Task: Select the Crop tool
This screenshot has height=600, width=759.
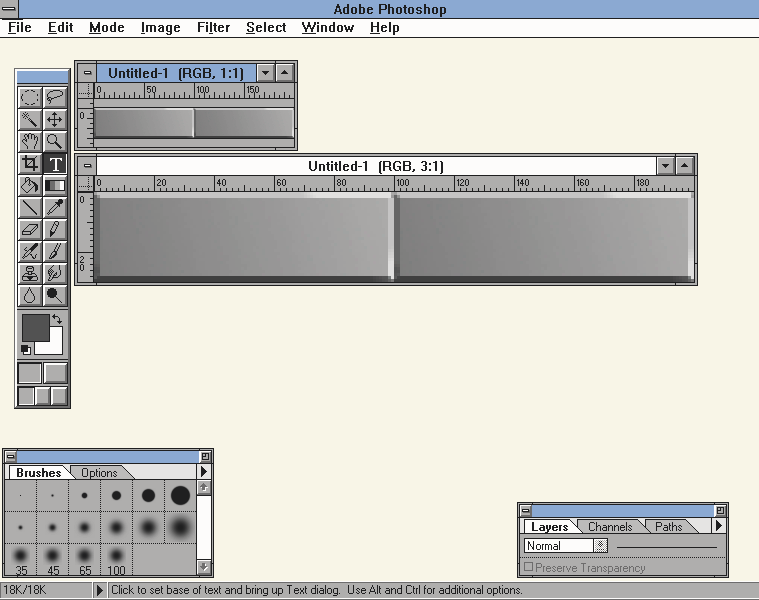Action: tap(30, 164)
